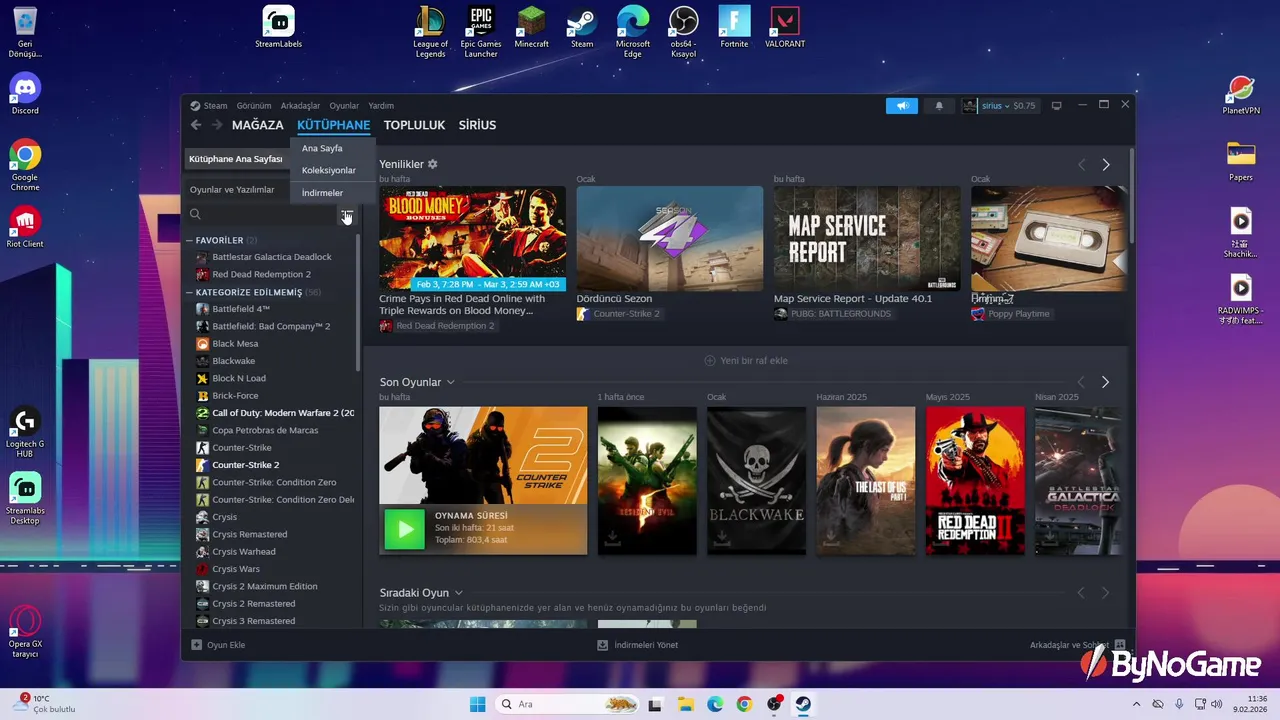Open the announcements megaphone button
Screen dimensions: 1280x720
coord(902,106)
